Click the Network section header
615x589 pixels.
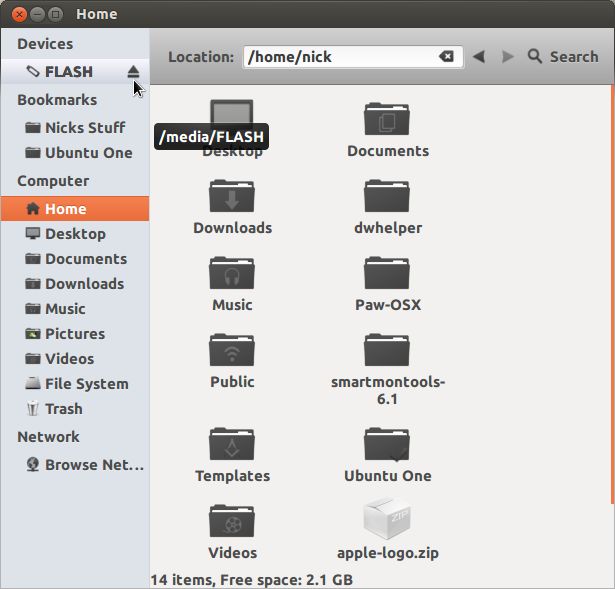click(48, 437)
